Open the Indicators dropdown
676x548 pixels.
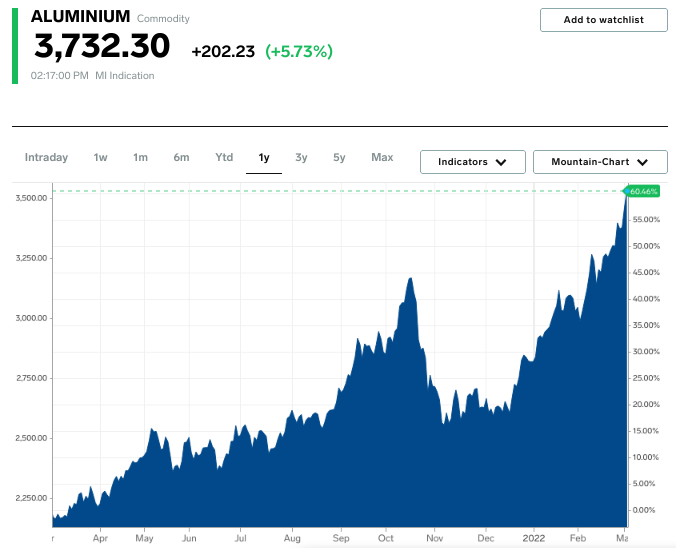click(x=473, y=162)
